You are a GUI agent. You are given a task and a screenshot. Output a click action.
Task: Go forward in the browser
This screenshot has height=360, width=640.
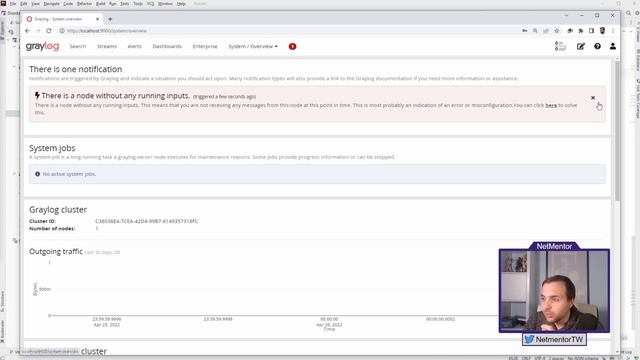pos(38,31)
